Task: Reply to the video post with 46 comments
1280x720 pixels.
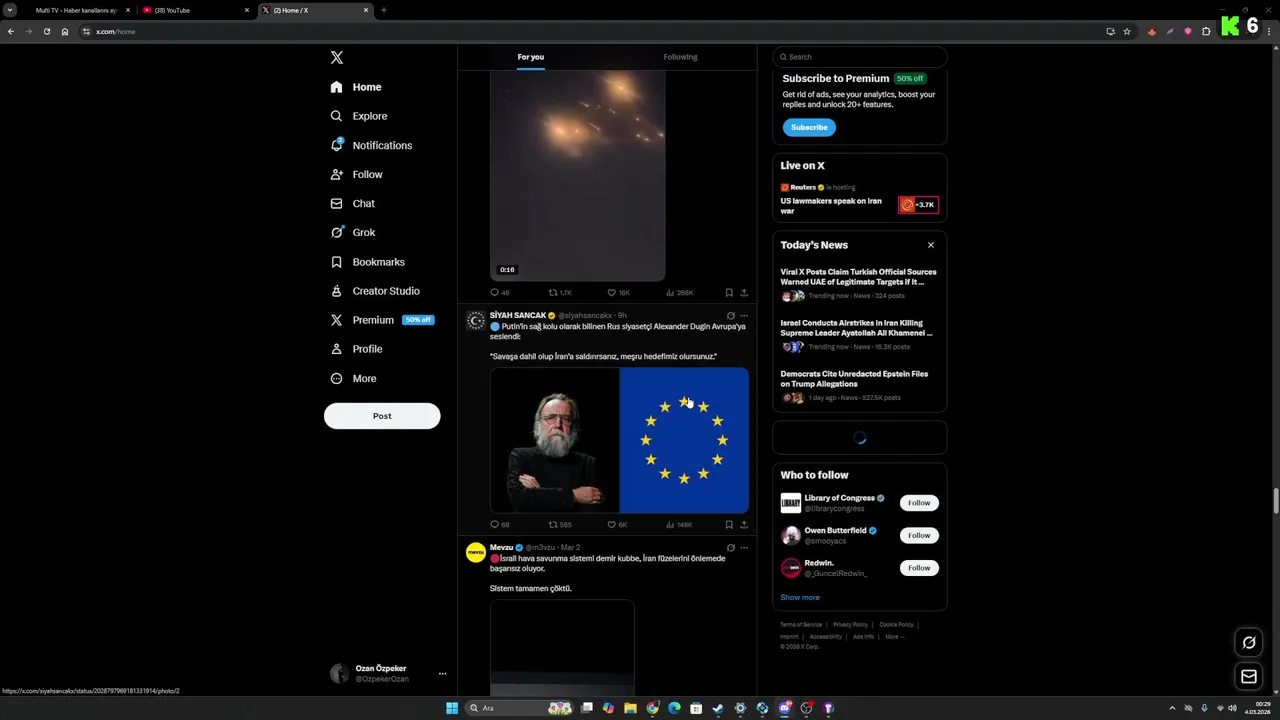Action: pos(499,293)
